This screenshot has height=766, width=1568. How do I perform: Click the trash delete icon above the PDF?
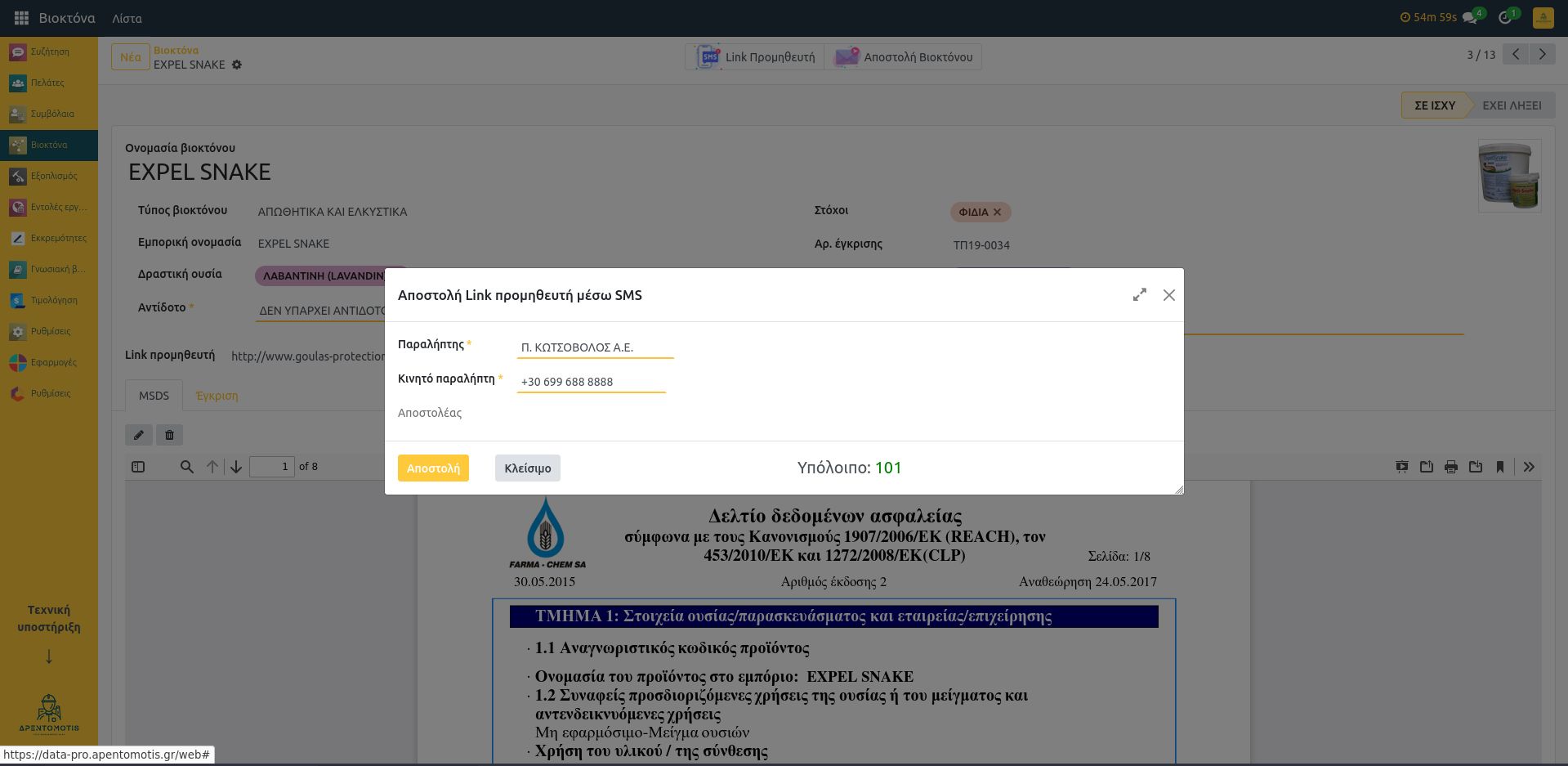169,435
